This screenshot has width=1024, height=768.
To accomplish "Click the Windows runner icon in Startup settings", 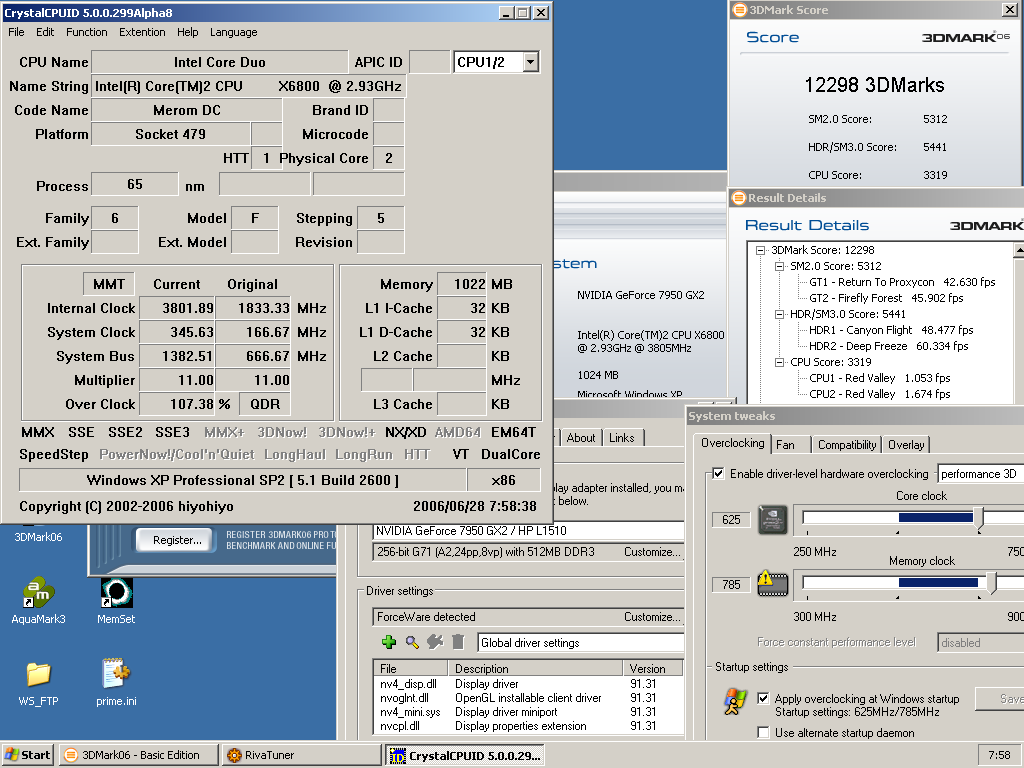I will click(x=735, y=703).
